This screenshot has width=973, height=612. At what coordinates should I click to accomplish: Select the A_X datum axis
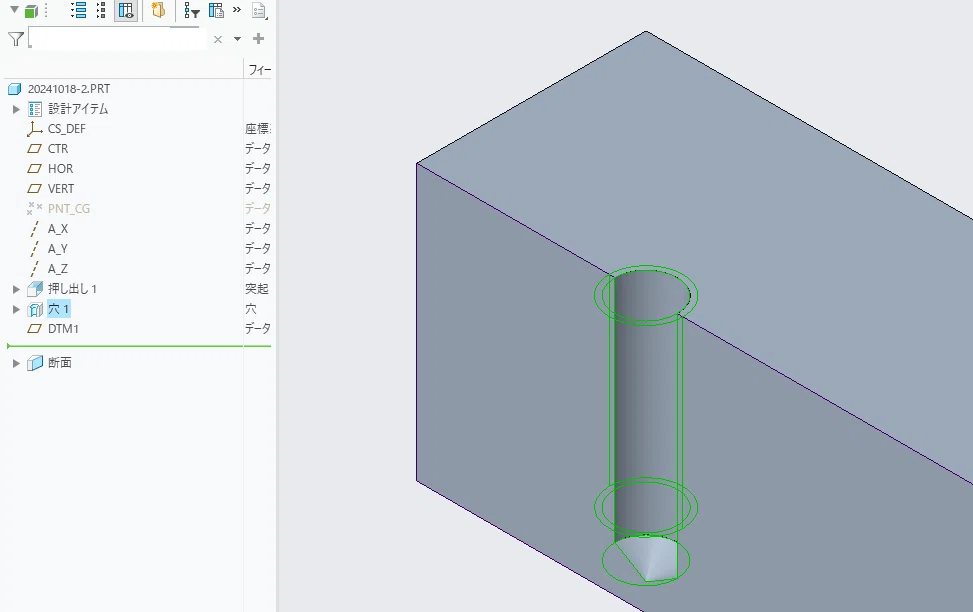[x=58, y=229]
